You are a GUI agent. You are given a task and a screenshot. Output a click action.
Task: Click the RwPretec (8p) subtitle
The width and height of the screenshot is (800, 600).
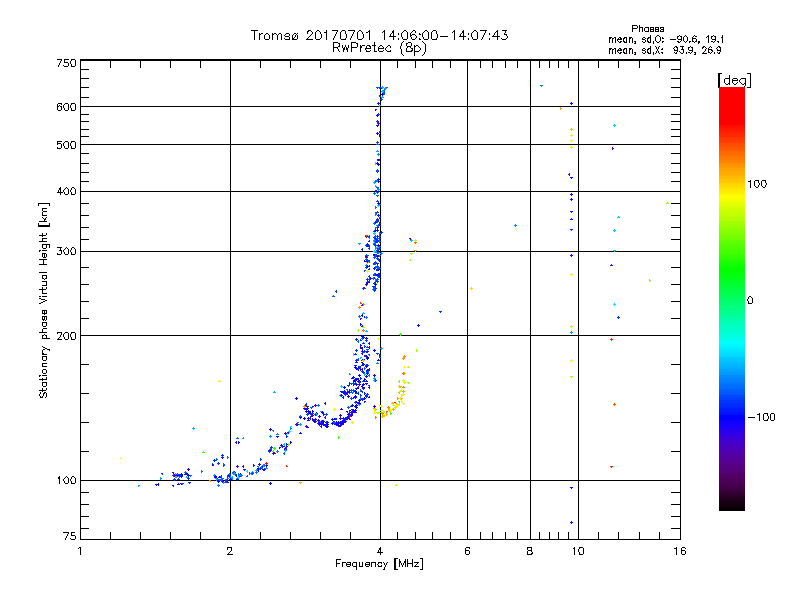pos(379,48)
